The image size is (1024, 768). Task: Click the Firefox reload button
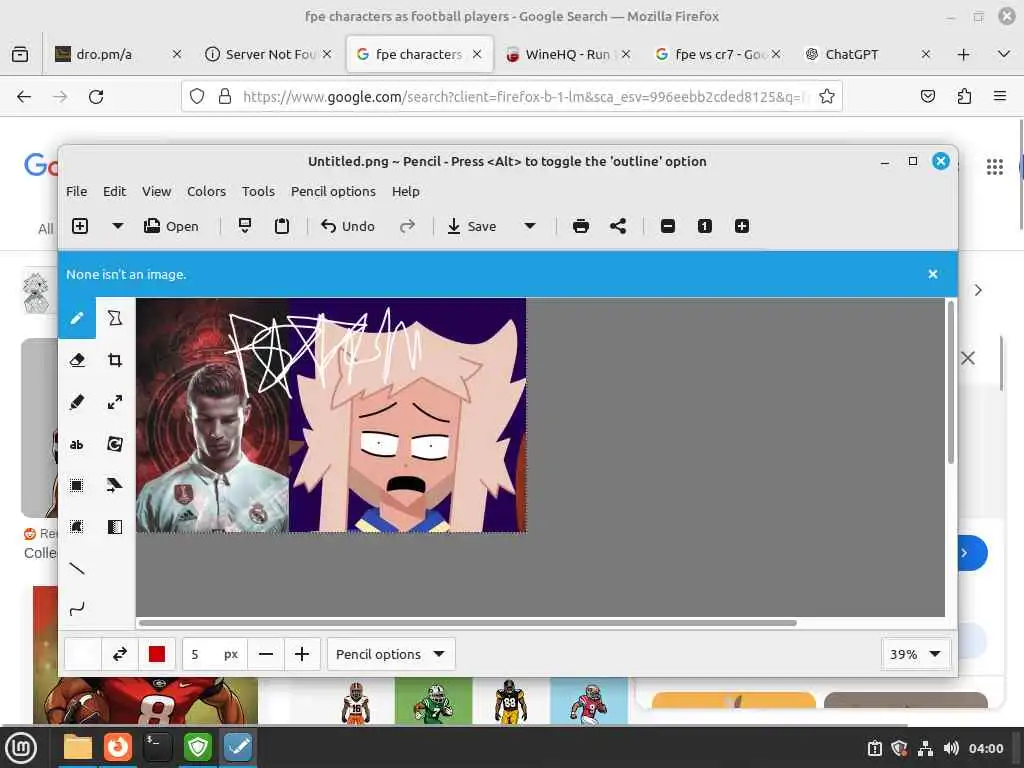[96, 97]
